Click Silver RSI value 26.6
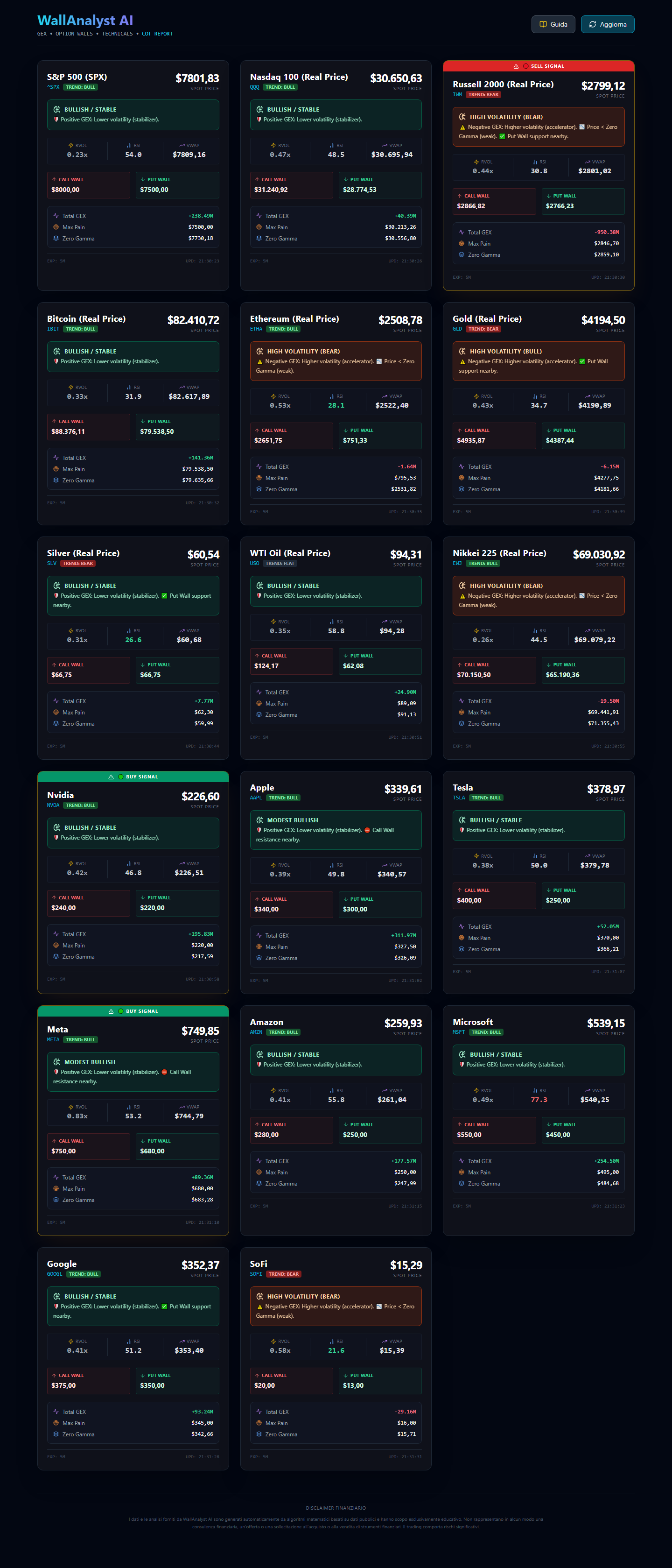672x1568 pixels. pos(133,640)
